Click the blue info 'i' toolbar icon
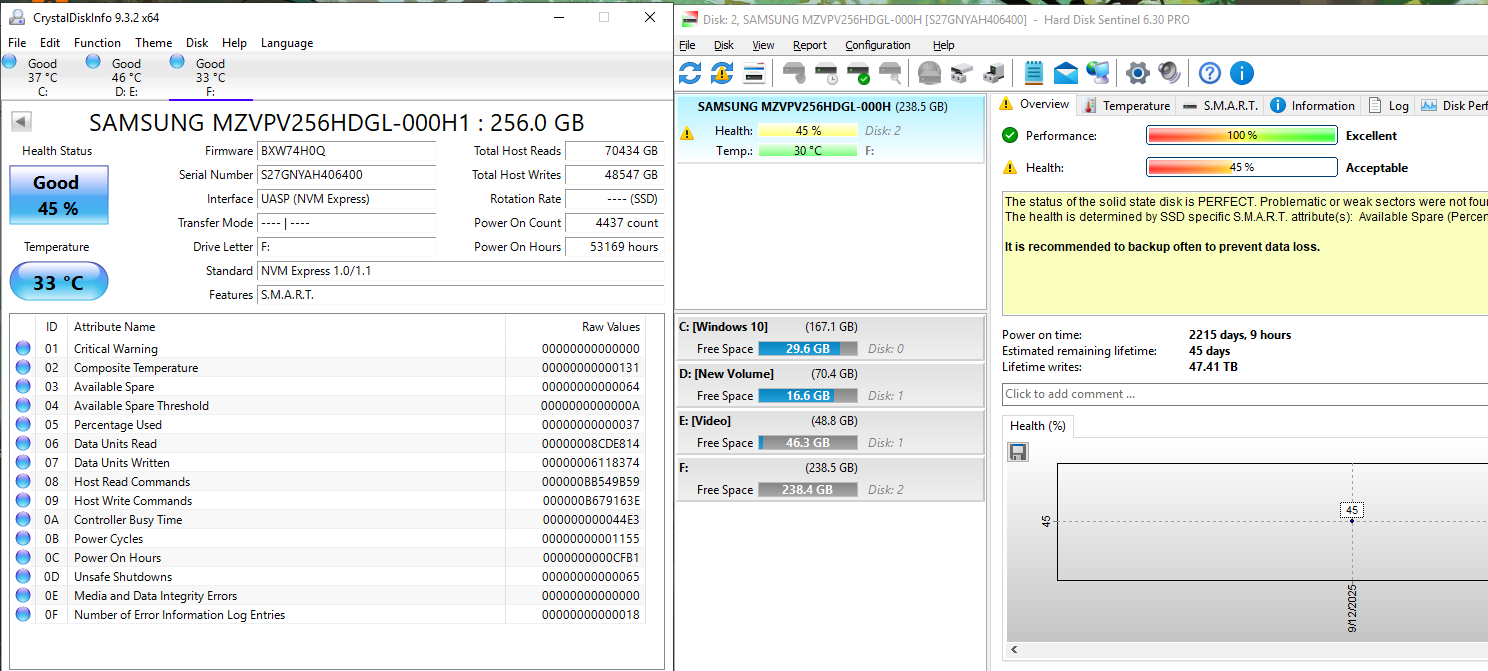The image size is (1488, 671). 1242,73
